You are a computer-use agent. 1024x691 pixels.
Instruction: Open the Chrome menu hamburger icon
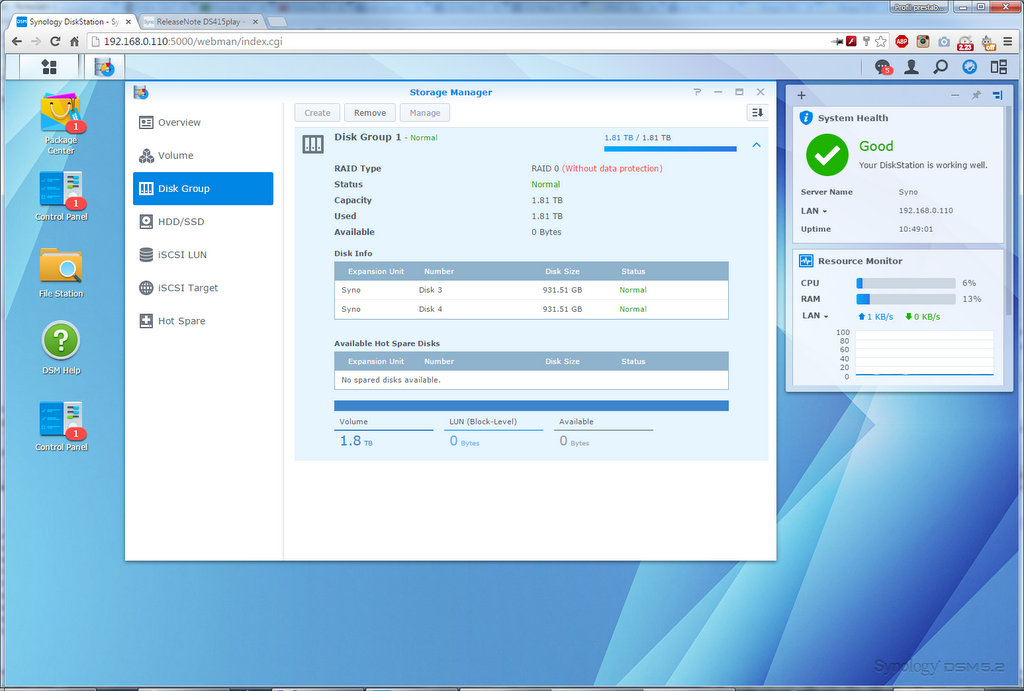pyautogui.click(x=1008, y=41)
